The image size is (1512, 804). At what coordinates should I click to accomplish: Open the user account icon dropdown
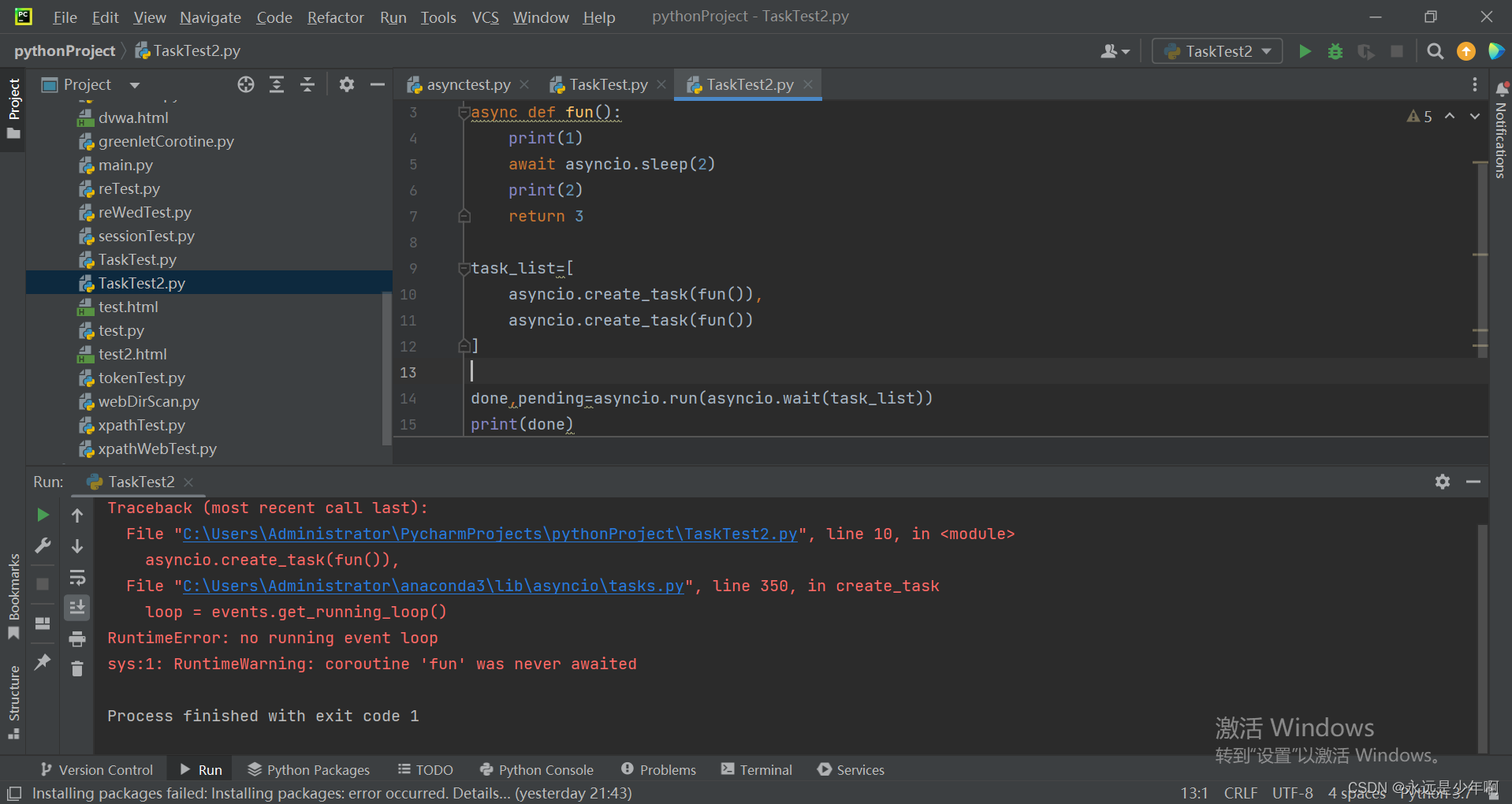1115,51
